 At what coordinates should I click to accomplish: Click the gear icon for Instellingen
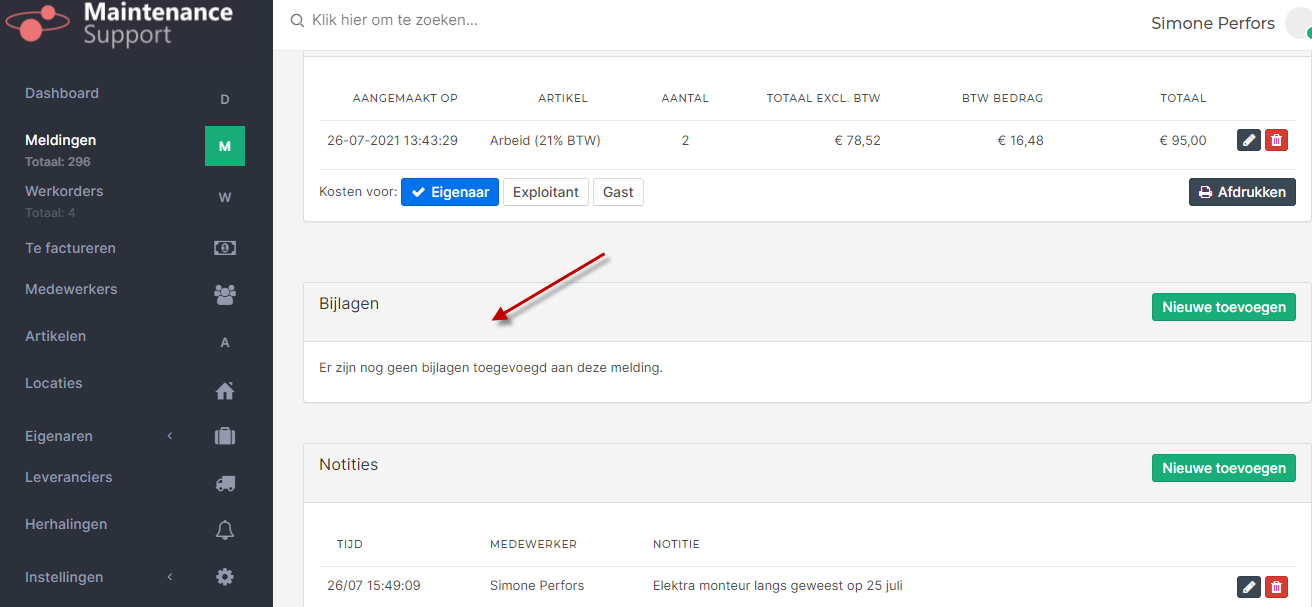click(x=225, y=577)
